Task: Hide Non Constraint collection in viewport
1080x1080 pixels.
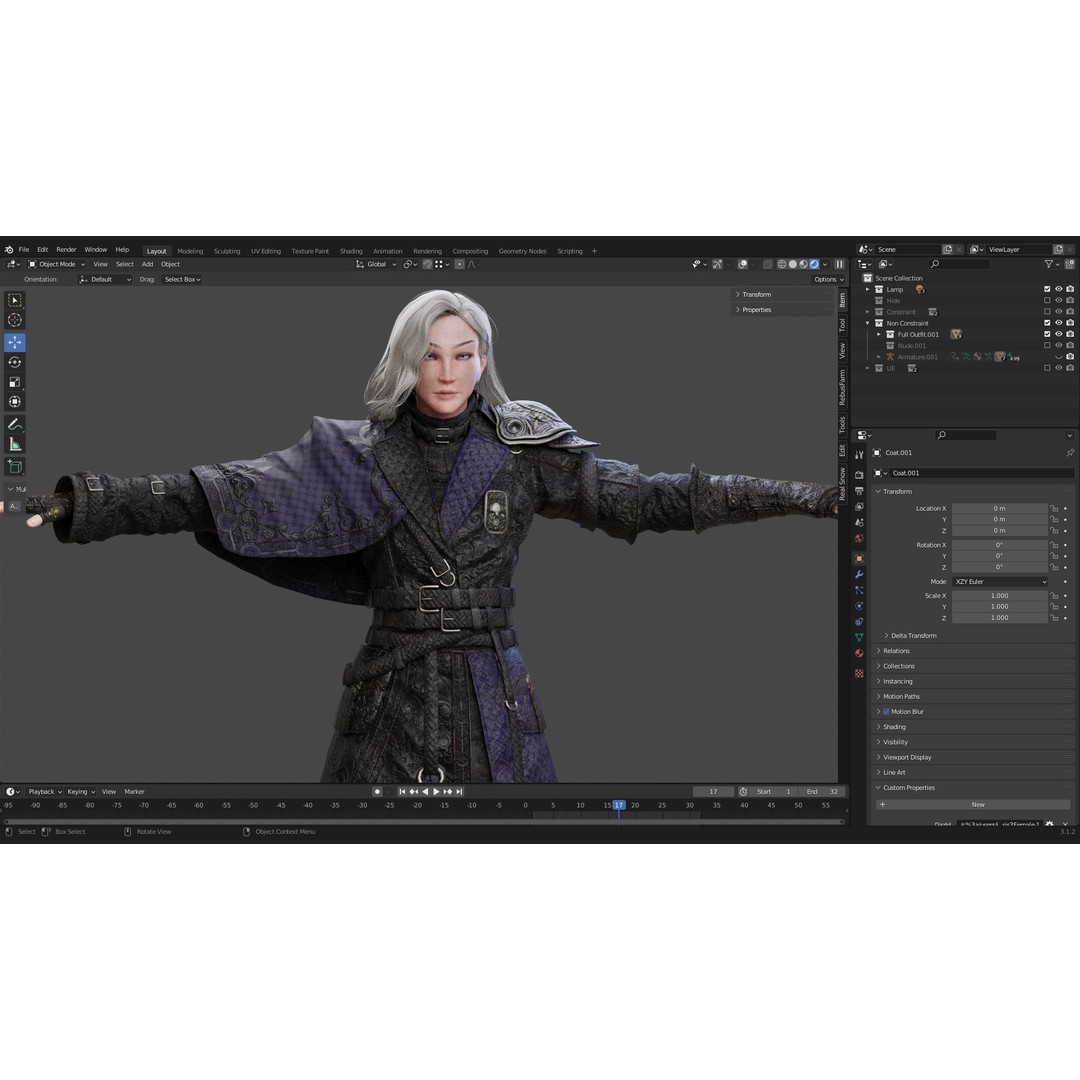Action: pos(1059,324)
